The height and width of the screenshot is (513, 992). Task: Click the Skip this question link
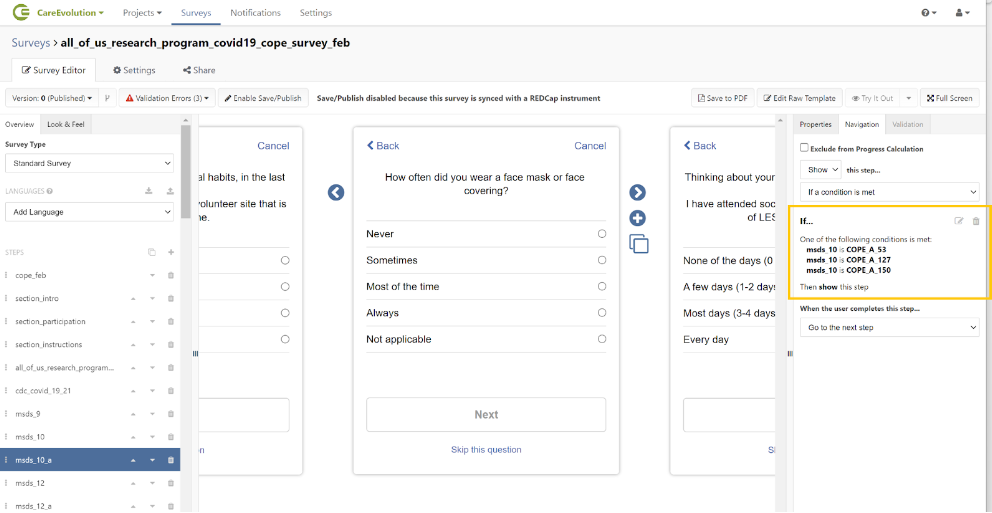click(x=486, y=450)
